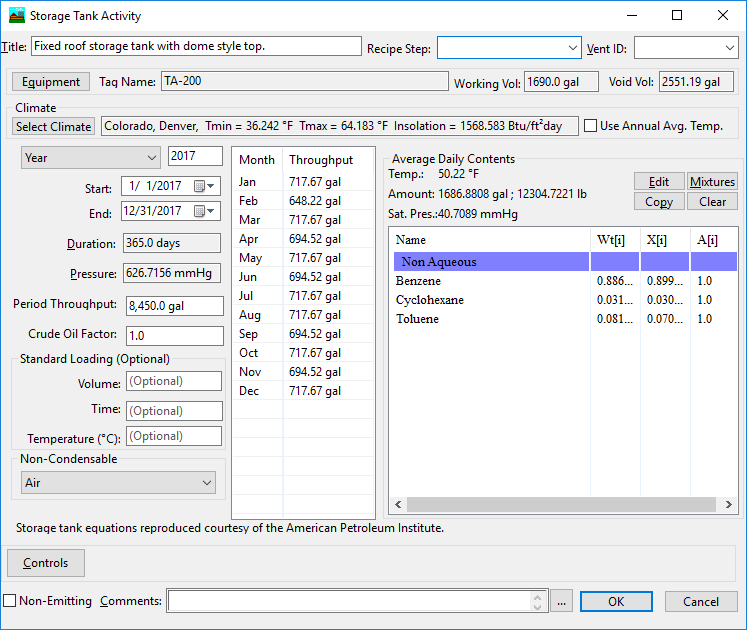Open the End date calendar picker
This screenshot has width=747, height=630.
204,211
